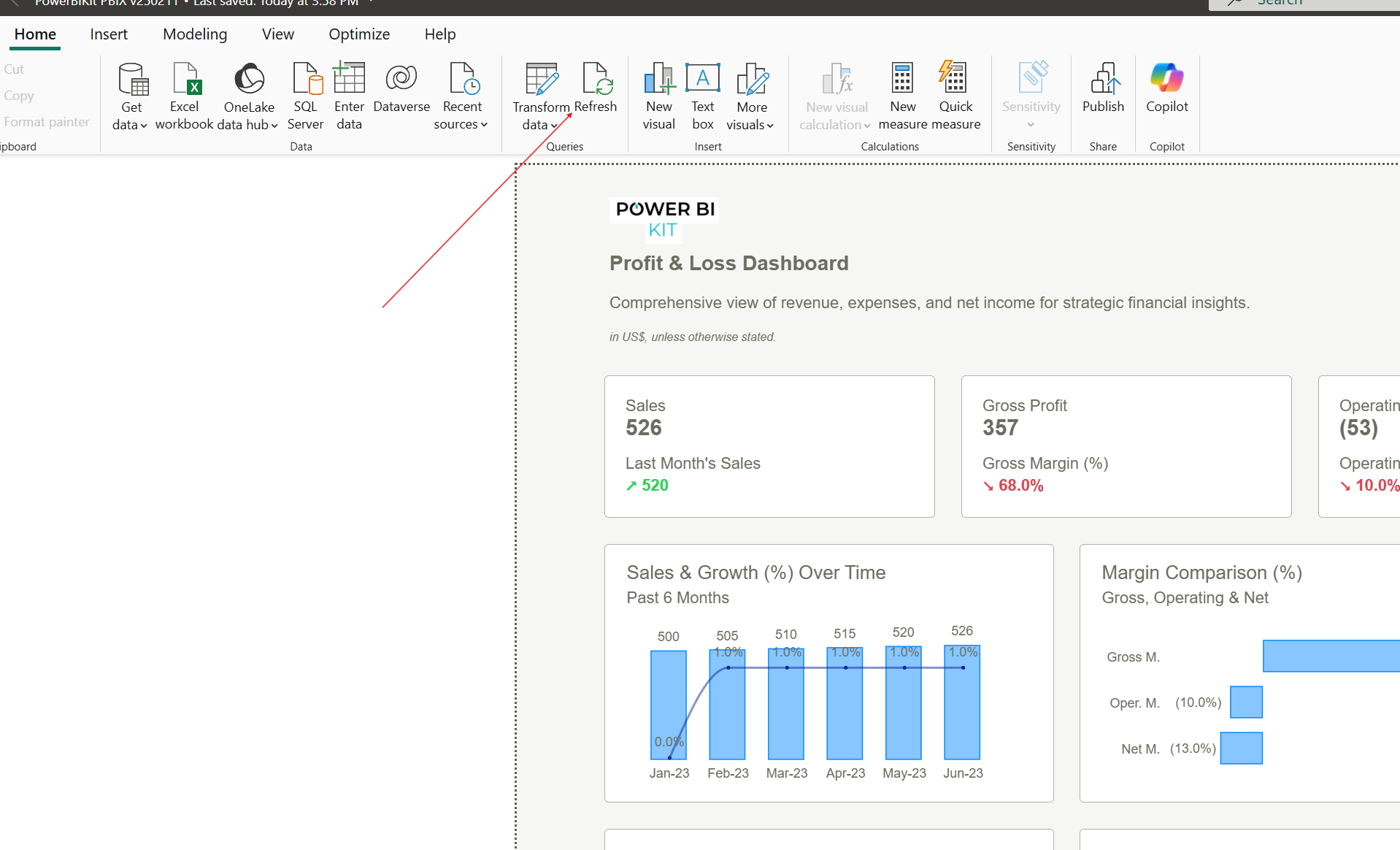
Task: Click the Enter data icon
Action: 349,79
